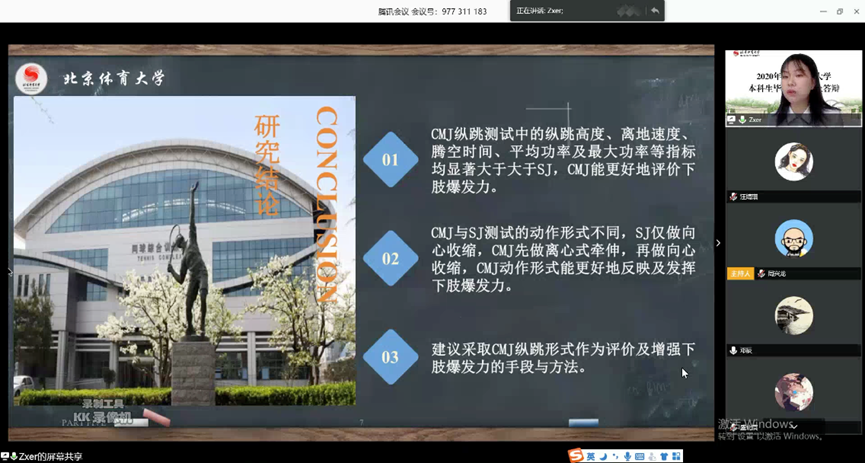865x463 pixels.
Task: Restore down the meeting window
Action: 839,11
